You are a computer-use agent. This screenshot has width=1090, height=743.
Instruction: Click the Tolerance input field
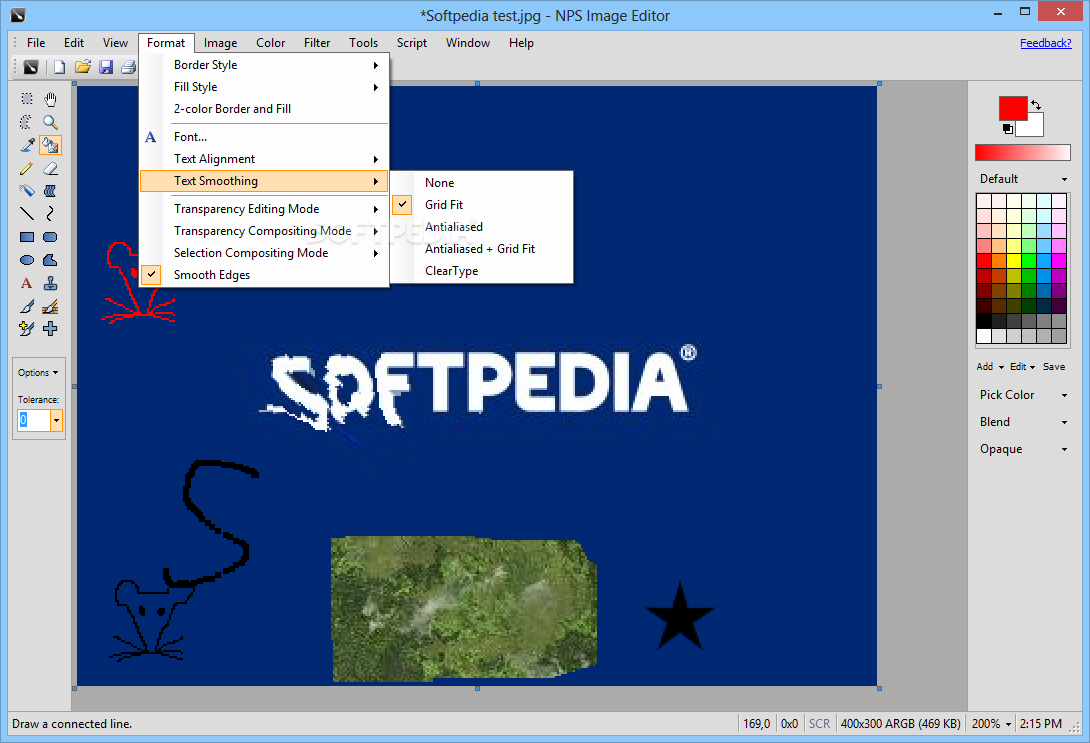(34, 420)
